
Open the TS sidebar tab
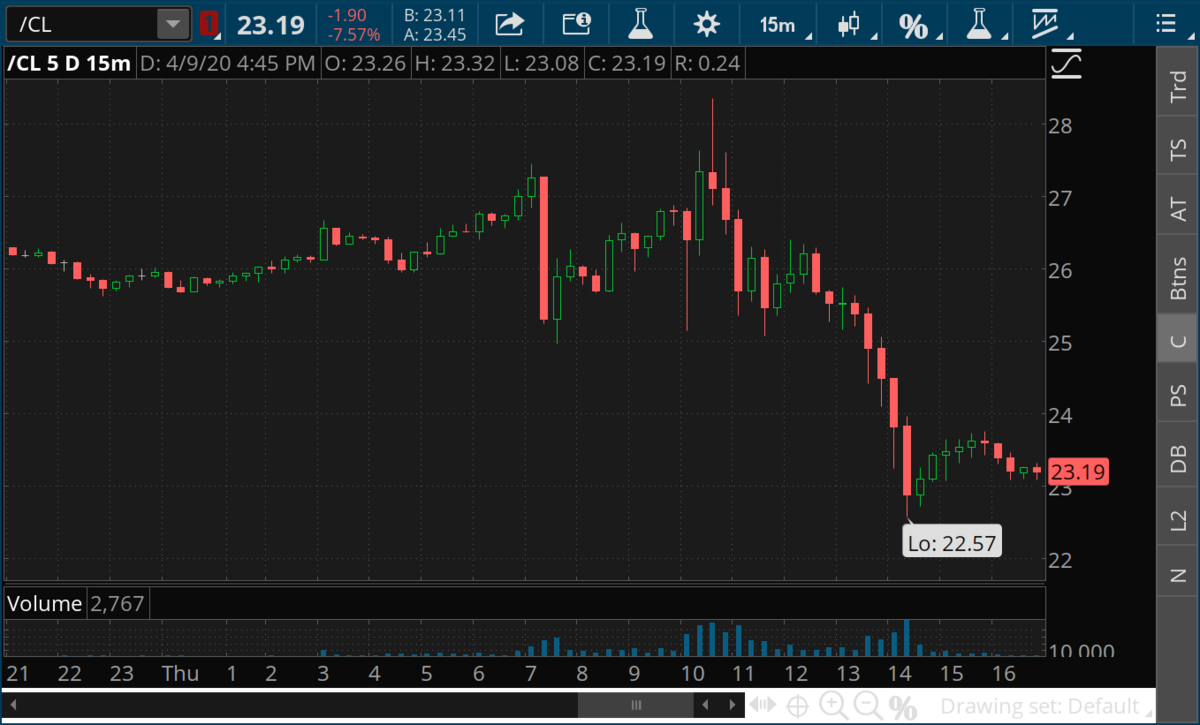click(x=1178, y=149)
